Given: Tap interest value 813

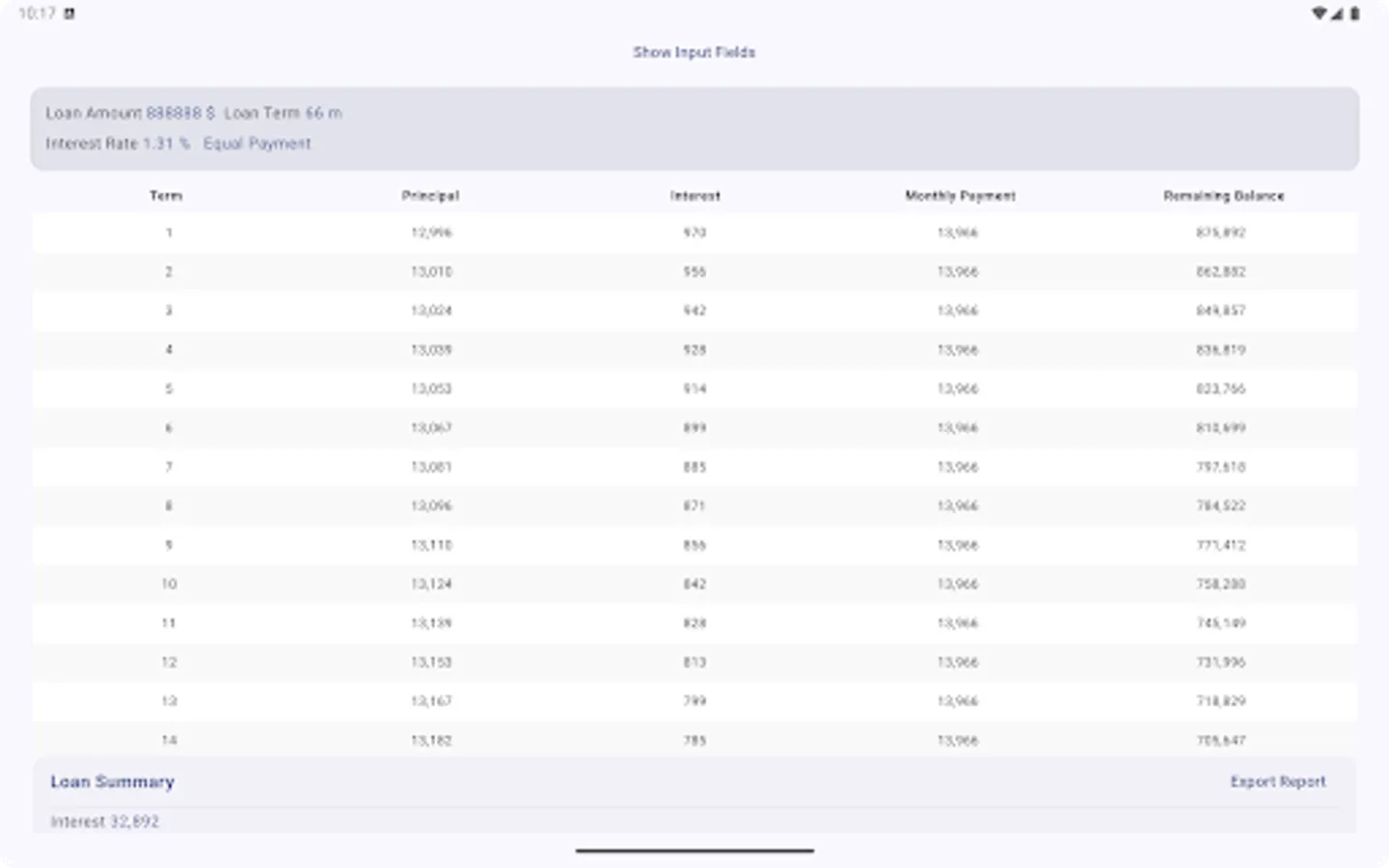Looking at the screenshot, I should tap(694, 663).
